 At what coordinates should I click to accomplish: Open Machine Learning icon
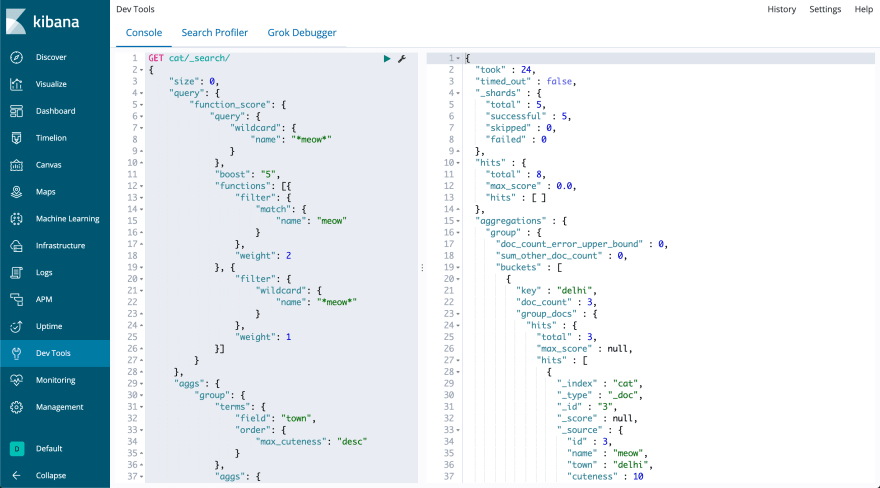[x=16, y=219]
